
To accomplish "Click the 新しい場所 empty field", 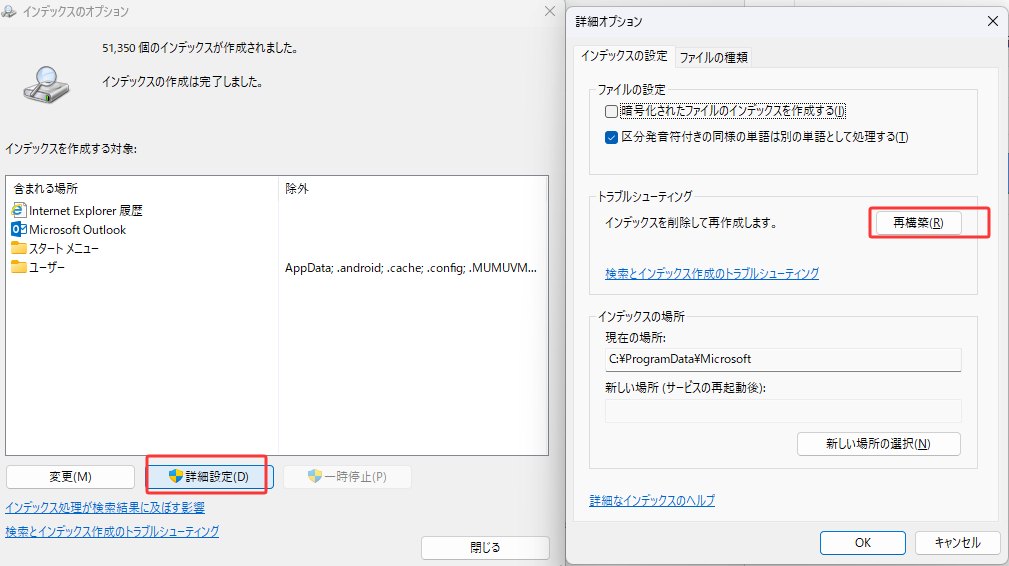I will pyautogui.click(x=783, y=410).
